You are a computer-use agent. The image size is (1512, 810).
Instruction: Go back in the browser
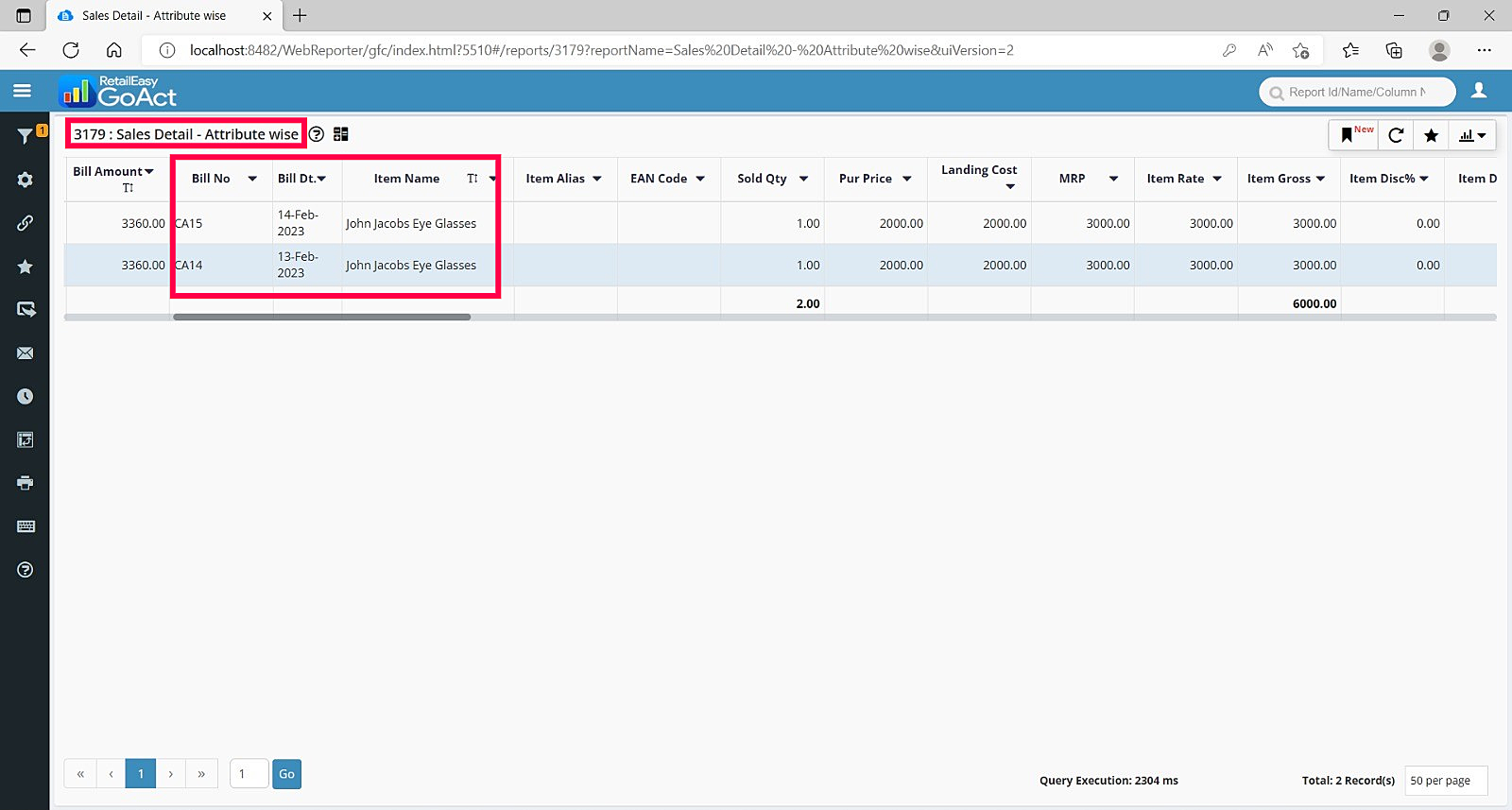point(27,50)
